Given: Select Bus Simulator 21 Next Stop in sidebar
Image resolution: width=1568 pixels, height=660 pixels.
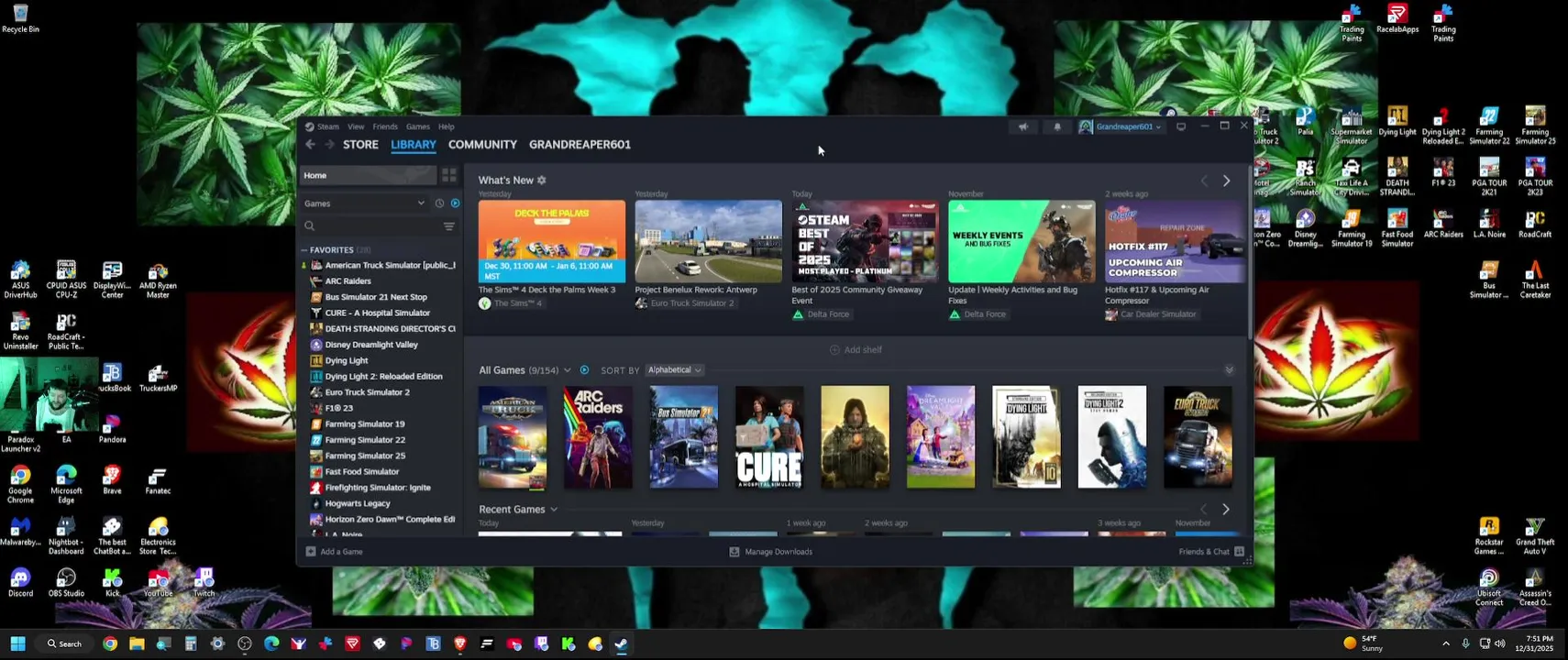Looking at the screenshot, I should click(x=383, y=298).
